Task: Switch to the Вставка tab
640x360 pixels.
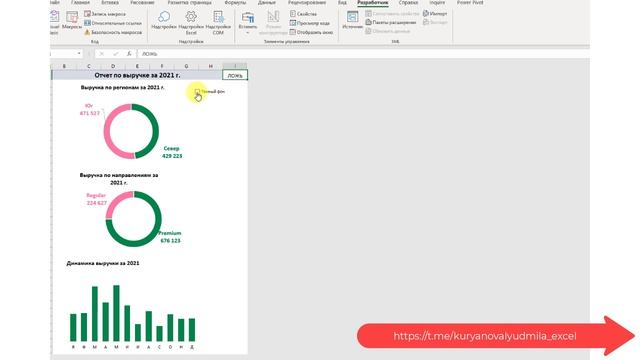Action: click(x=110, y=3)
